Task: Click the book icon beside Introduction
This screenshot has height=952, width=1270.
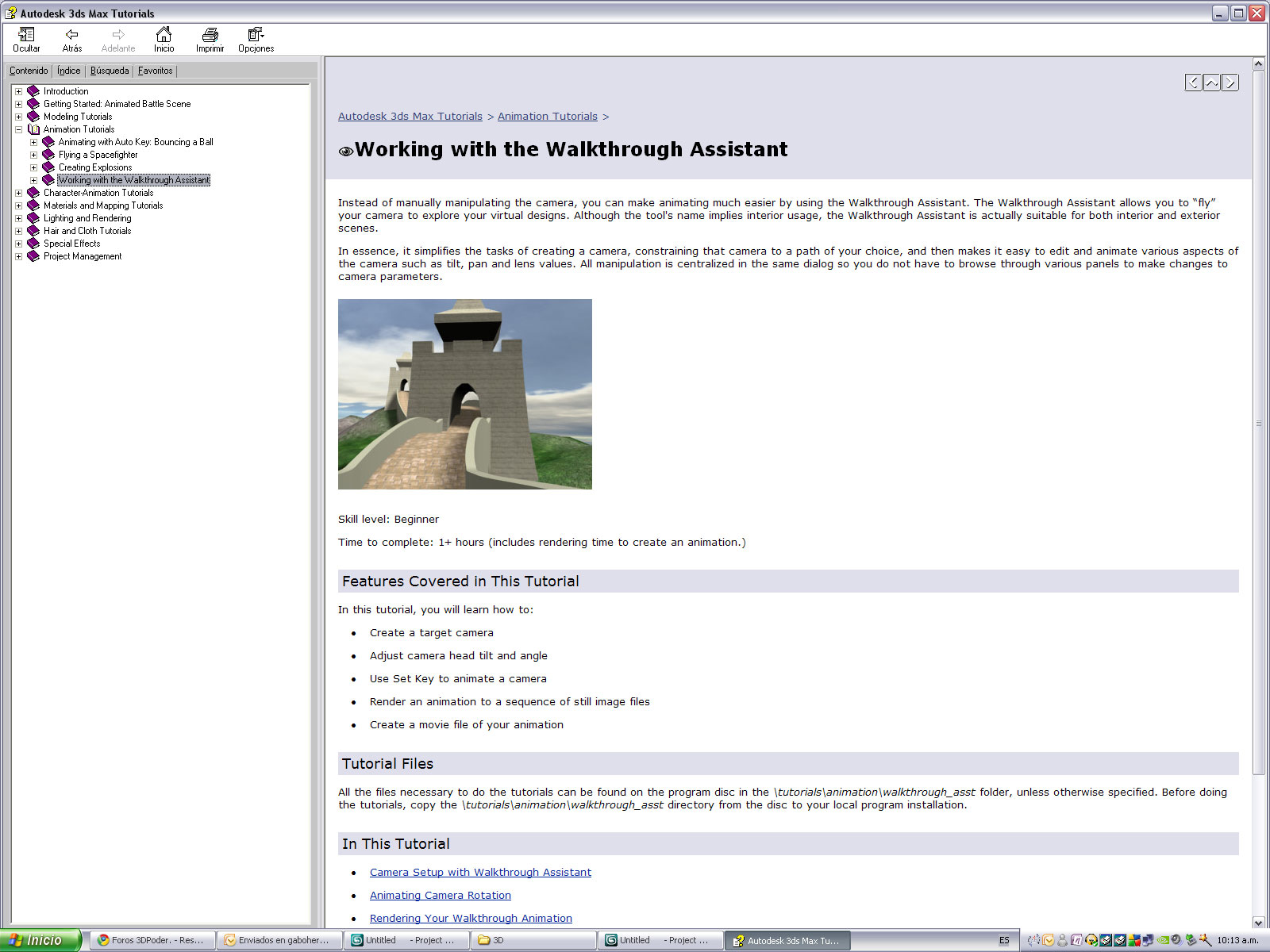Action: tap(33, 91)
